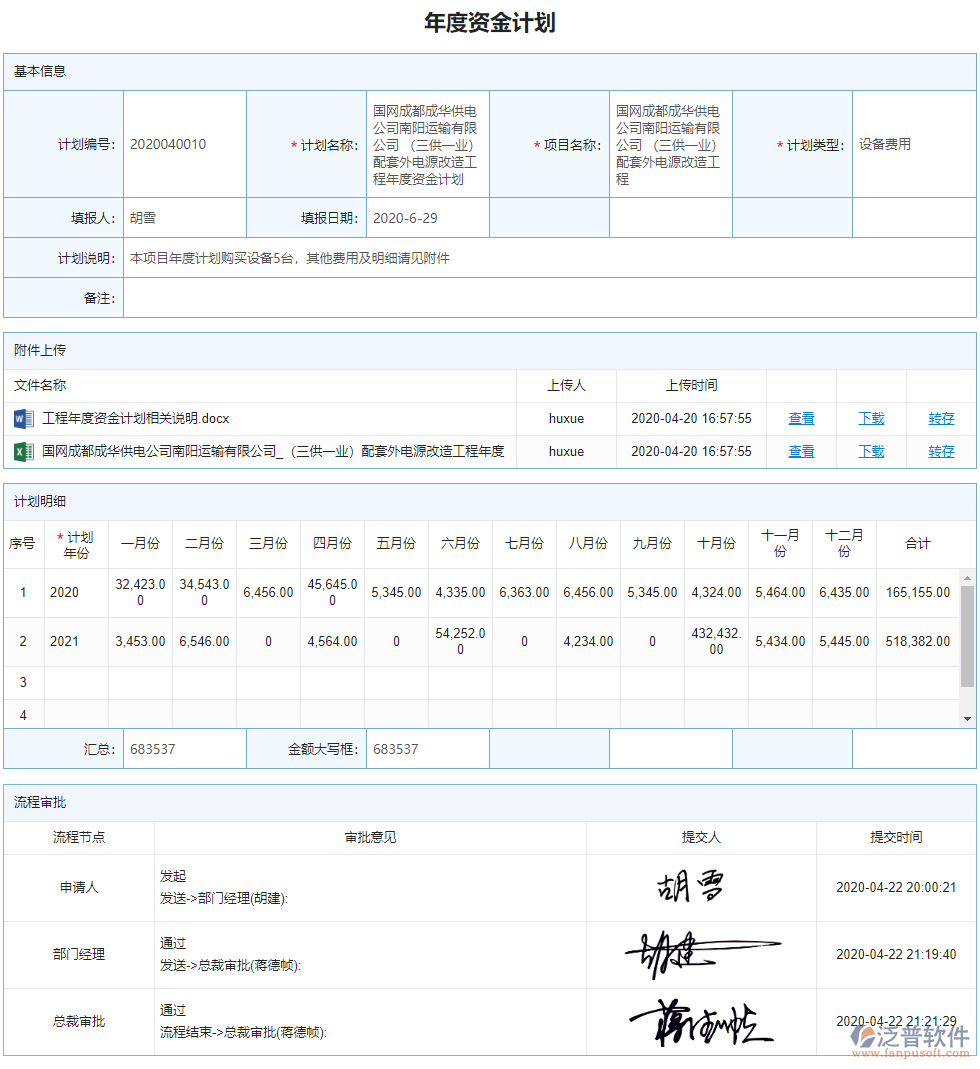Click the Word file icon beside 工程年度资金计划相关说明.docx
Screen dimensions: 980x1069
[22, 418]
